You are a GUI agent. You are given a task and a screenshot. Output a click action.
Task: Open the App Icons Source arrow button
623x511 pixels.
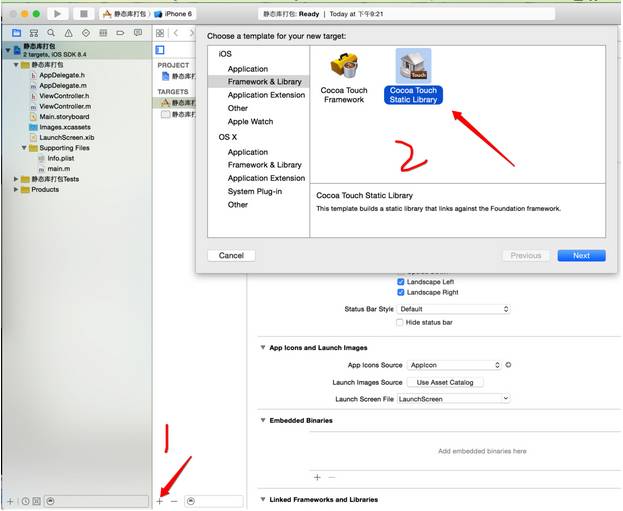tap(508, 365)
